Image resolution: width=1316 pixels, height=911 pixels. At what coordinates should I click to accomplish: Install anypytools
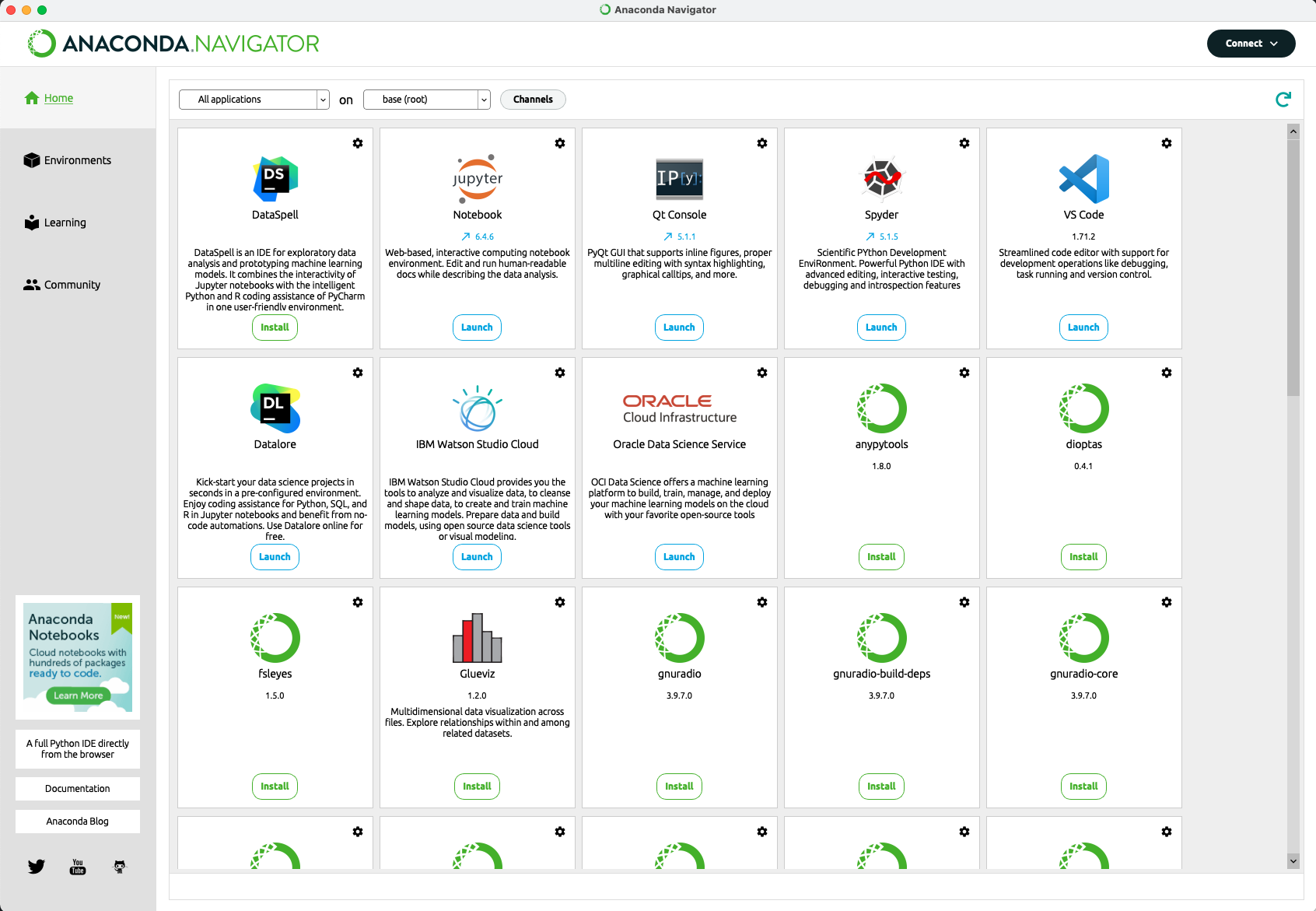(x=881, y=557)
